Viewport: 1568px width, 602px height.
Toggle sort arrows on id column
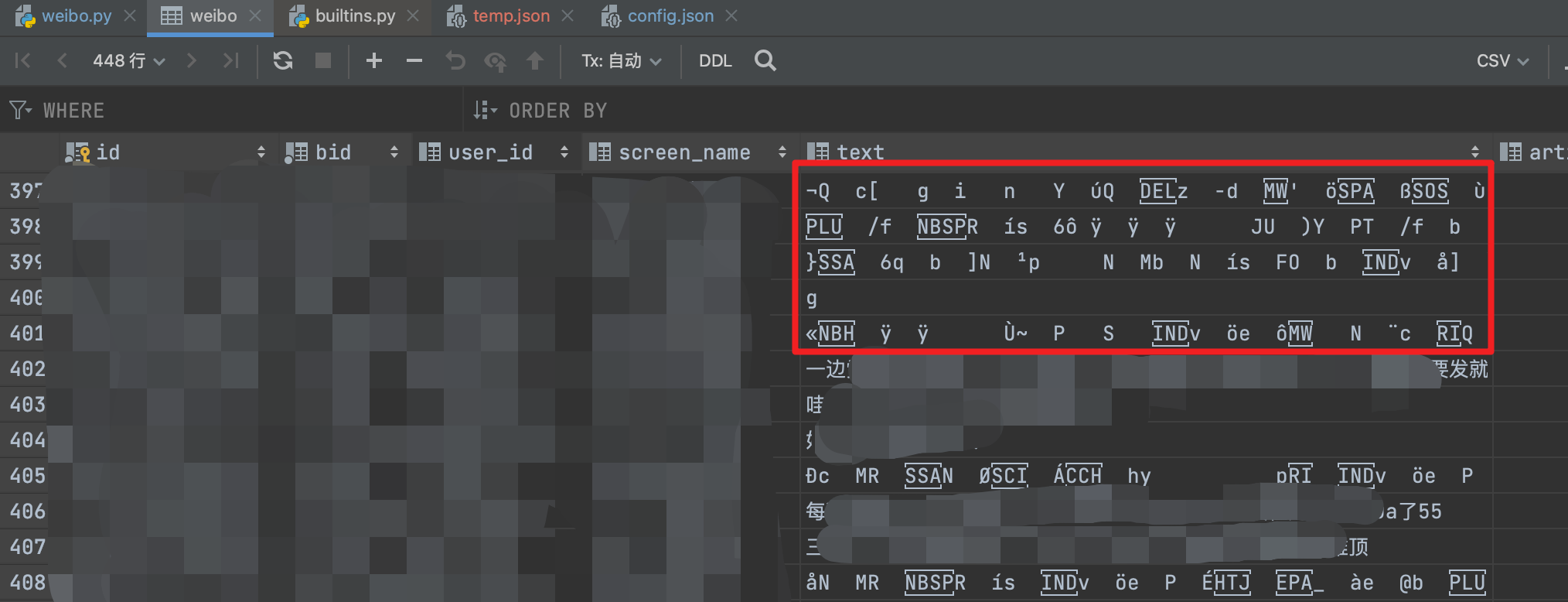pyautogui.click(x=261, y=152)
